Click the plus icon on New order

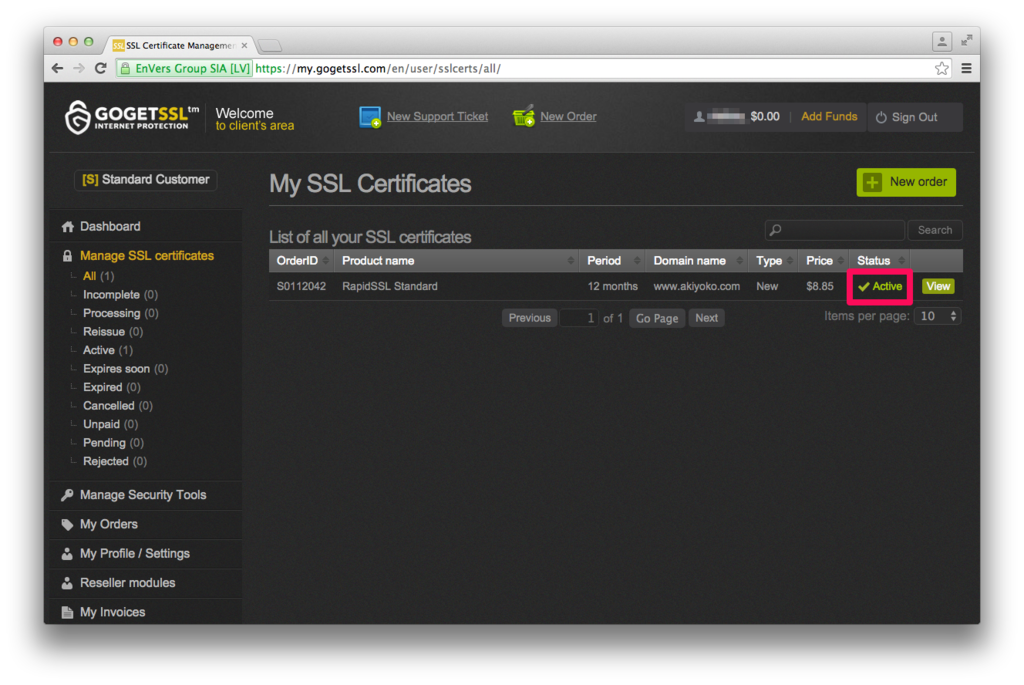pyautogui.click(x=872, y=182)
